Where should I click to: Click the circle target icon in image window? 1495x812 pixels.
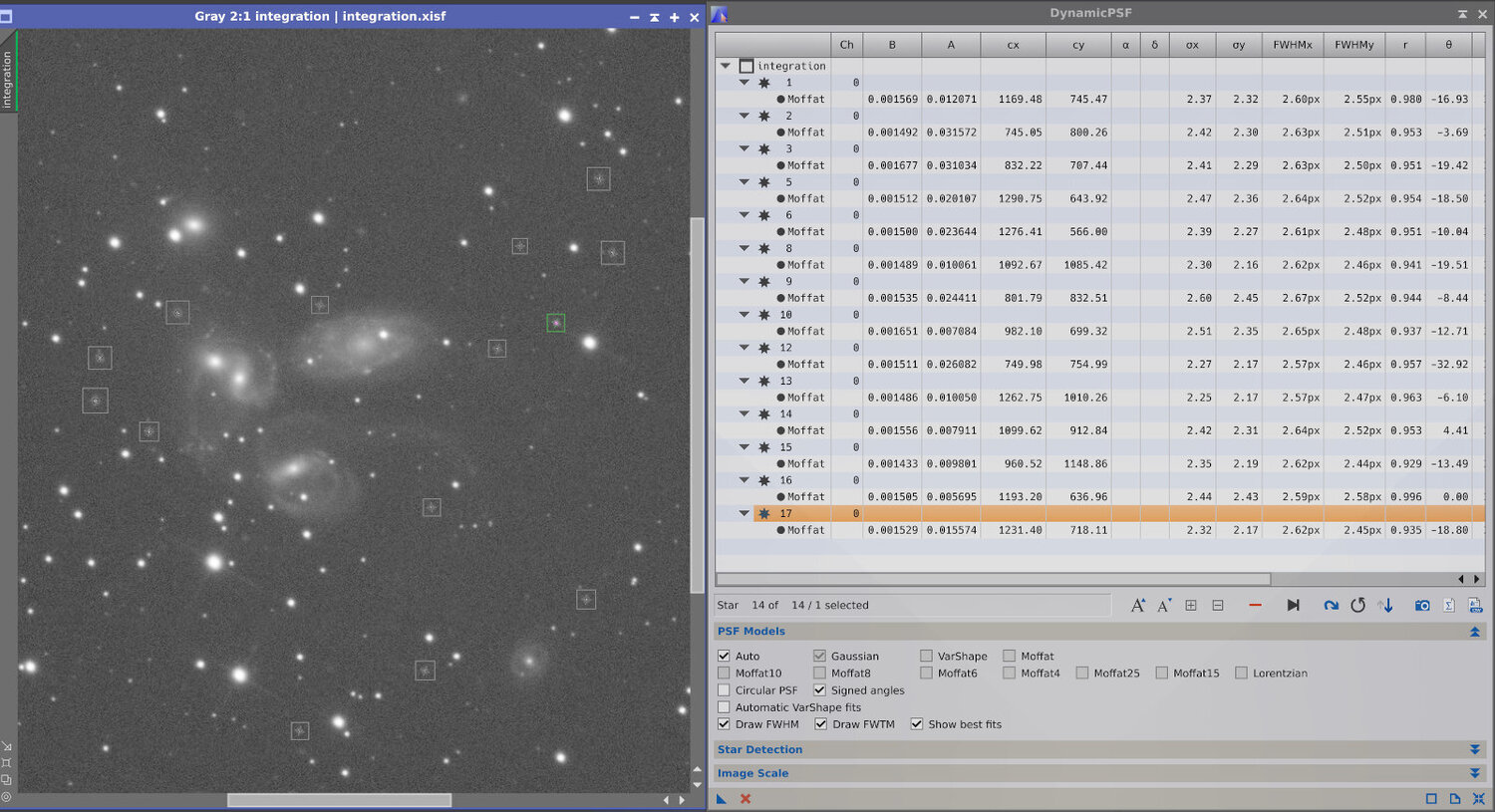pos(6,797)
